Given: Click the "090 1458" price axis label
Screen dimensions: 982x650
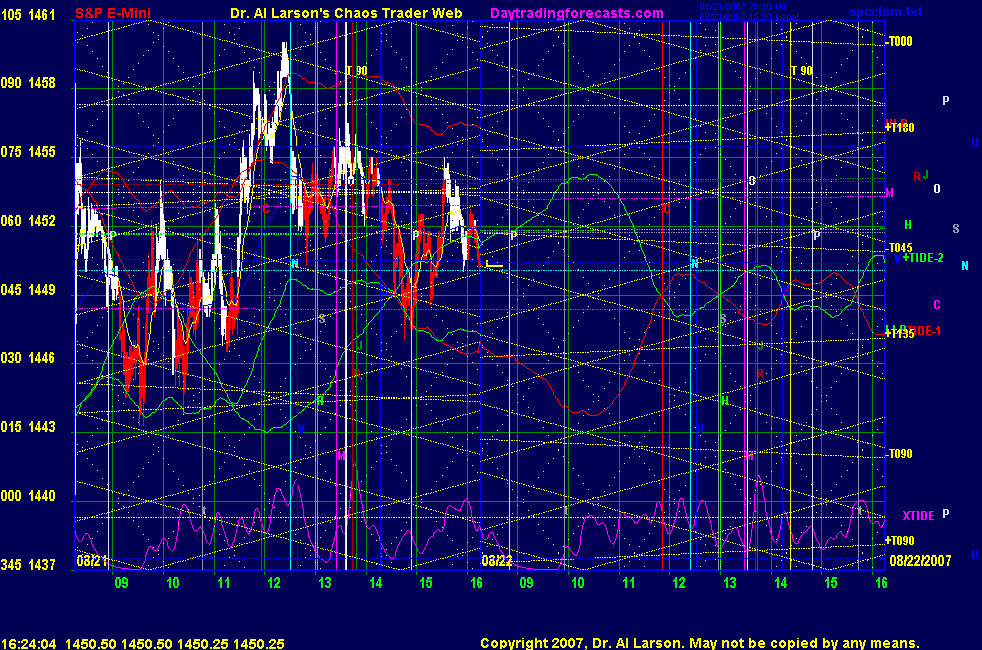Looking at the screenshot, I should tap(28, 83).
